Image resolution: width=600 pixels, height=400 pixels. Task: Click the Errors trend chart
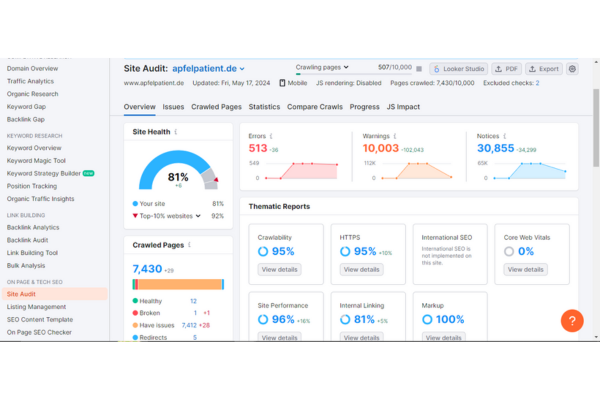pyautogui.click(x=295, y=170)
